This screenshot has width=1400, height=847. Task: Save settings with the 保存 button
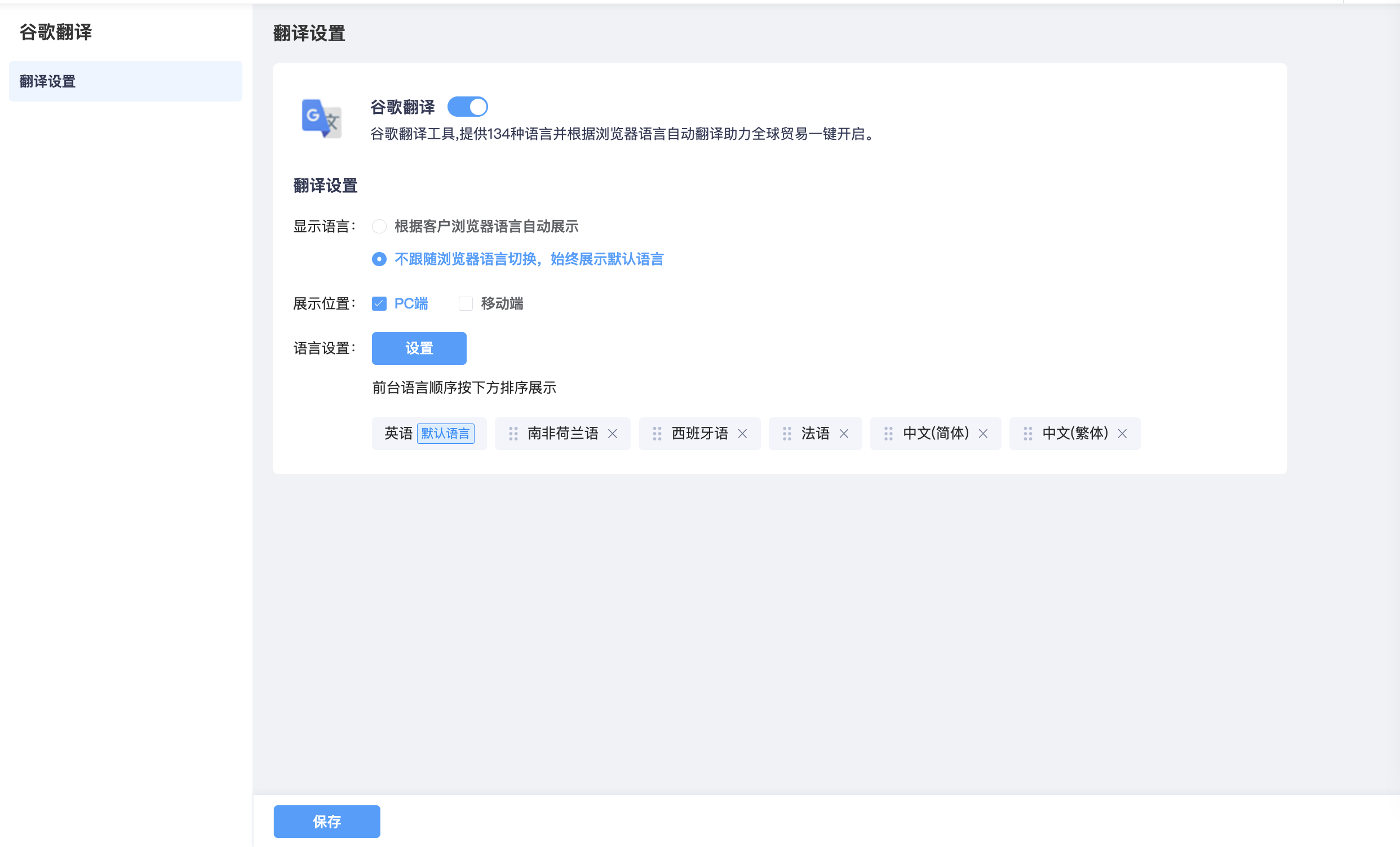327,821
